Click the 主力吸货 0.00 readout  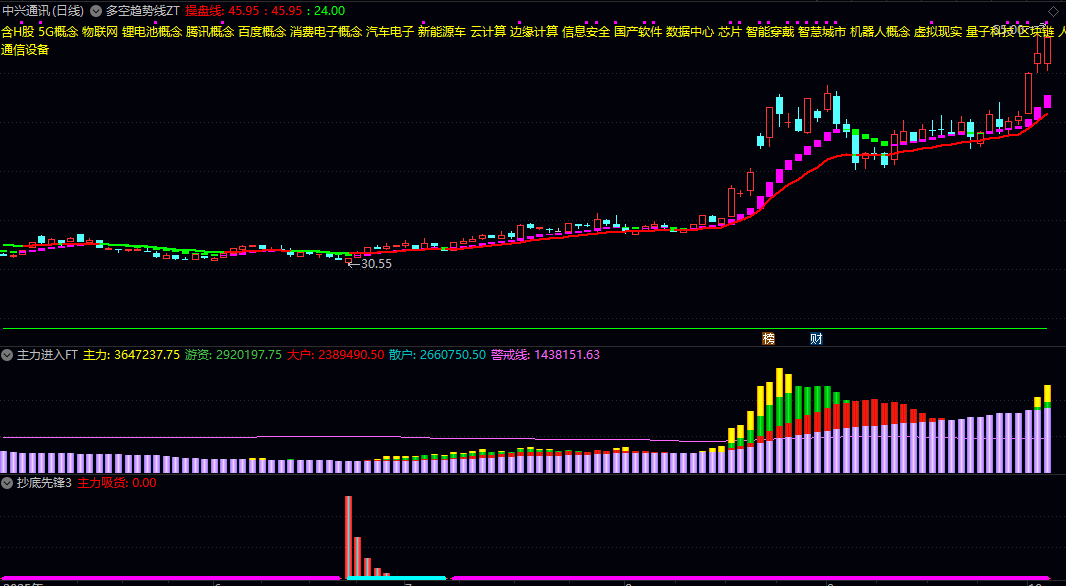point(117,483)
